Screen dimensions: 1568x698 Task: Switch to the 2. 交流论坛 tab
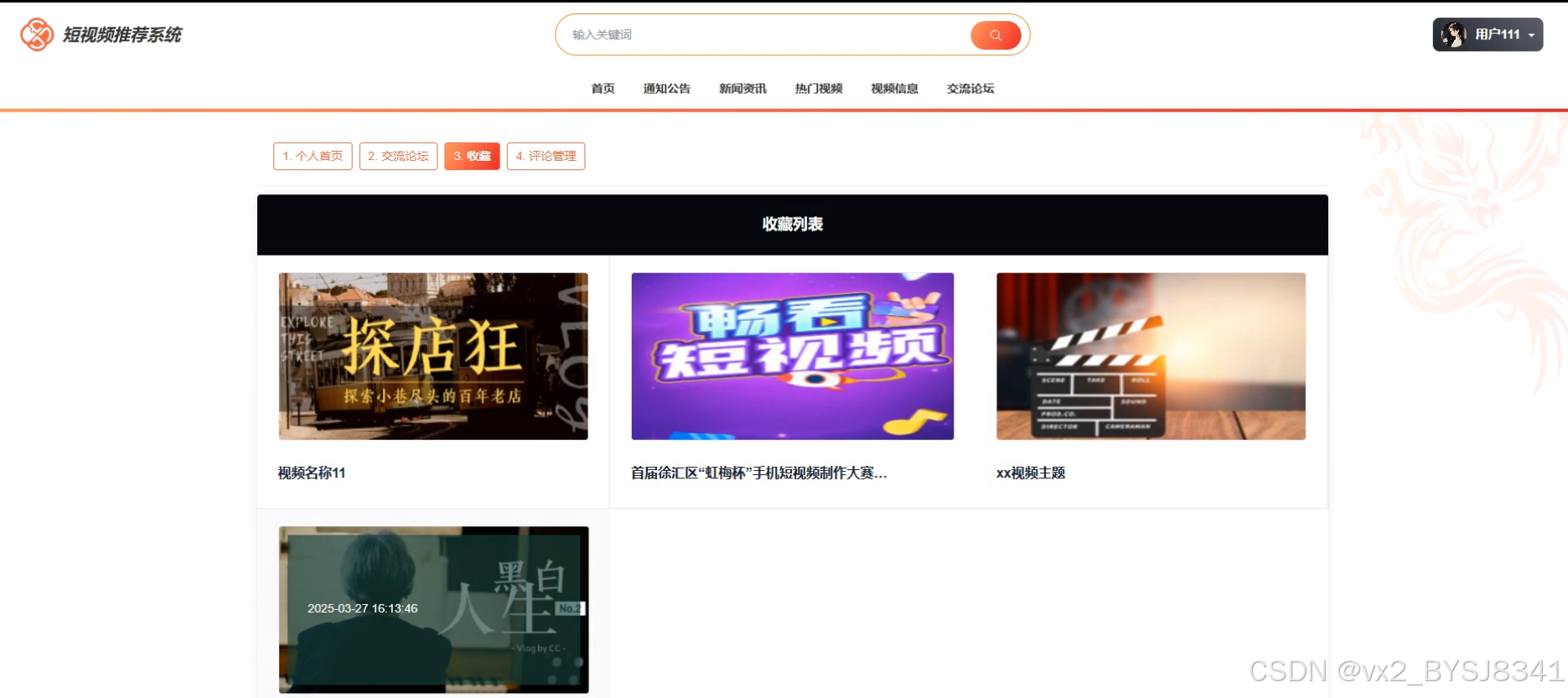coord(398,156)
